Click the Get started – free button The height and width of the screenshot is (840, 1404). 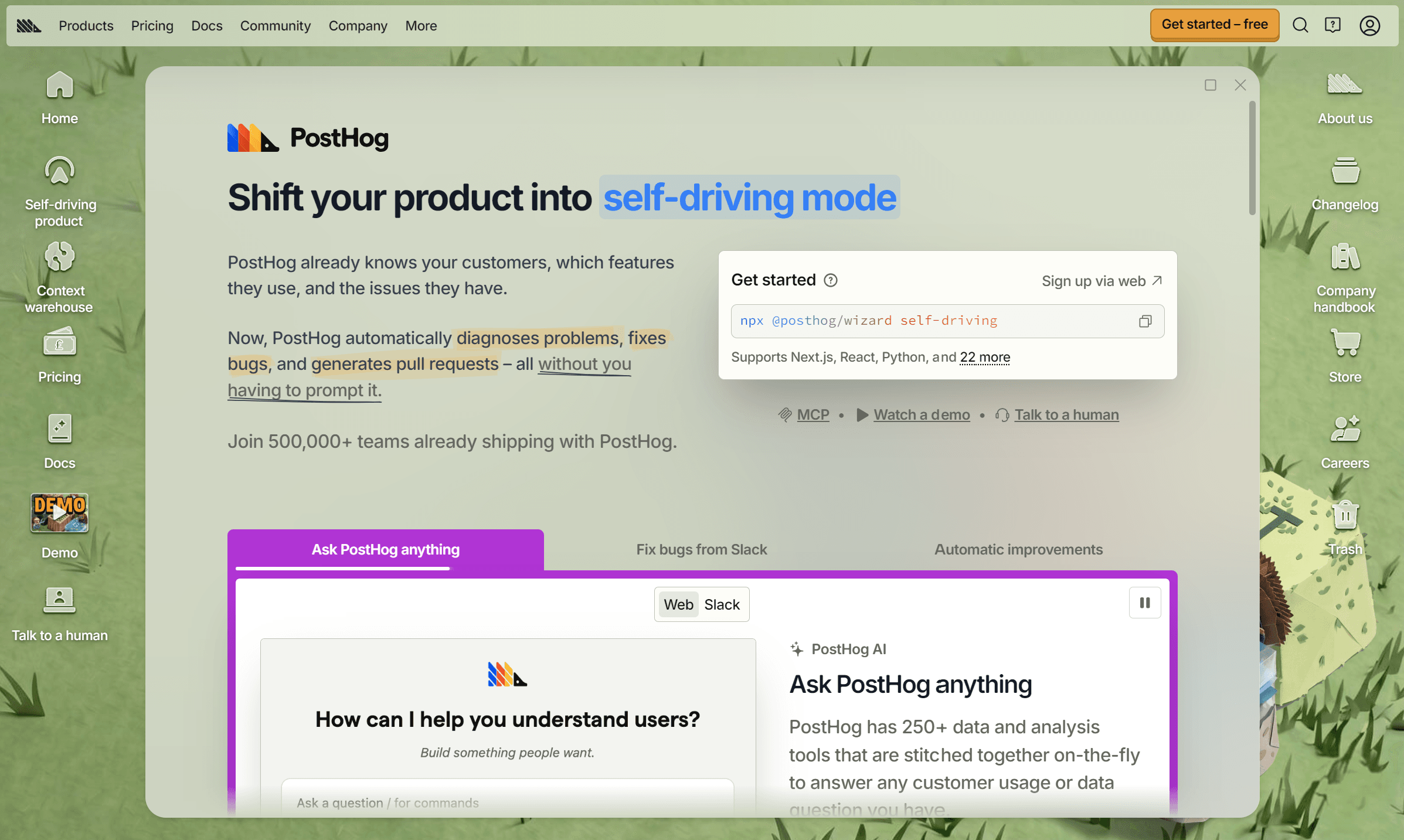click(x=1215, y=25)
